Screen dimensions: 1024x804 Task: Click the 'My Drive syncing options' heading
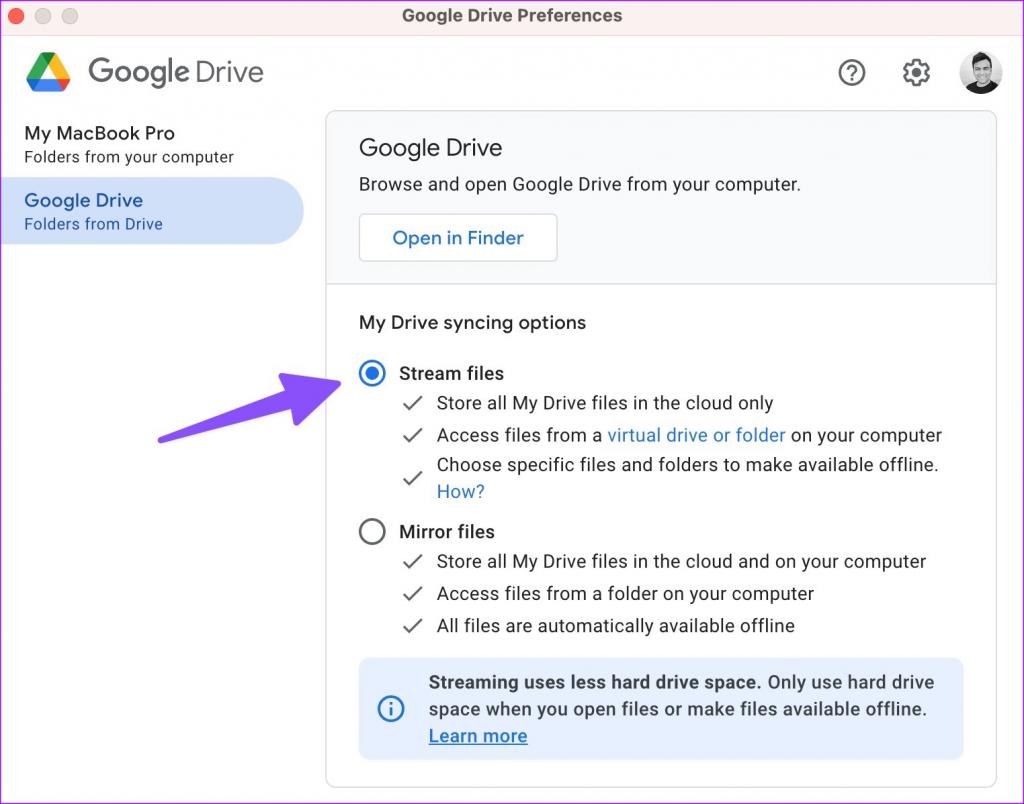(472, 323)
